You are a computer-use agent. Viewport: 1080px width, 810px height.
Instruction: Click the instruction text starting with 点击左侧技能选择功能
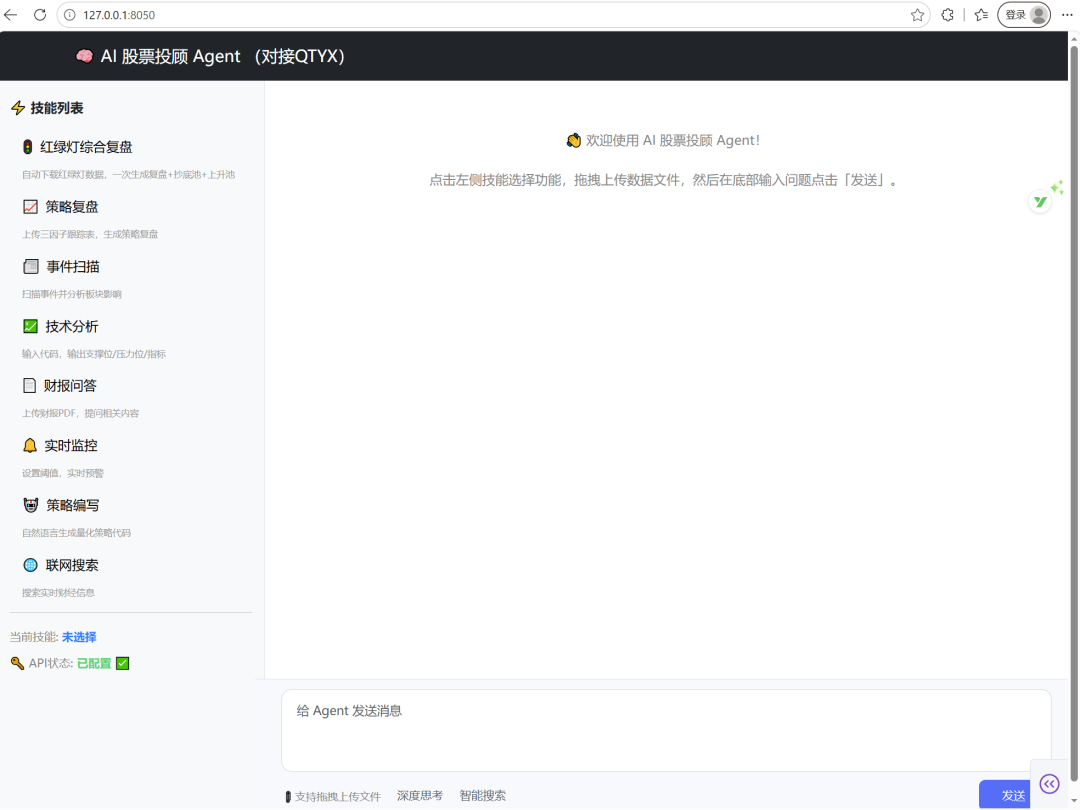[665, 180]
